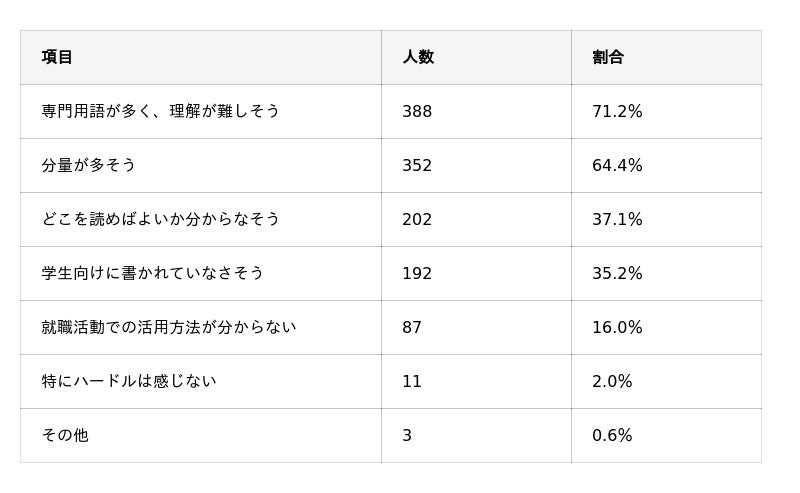Click the 人数 column header
Screen dimensions: 800x493
pyautogui.click(x=418, y=57)
